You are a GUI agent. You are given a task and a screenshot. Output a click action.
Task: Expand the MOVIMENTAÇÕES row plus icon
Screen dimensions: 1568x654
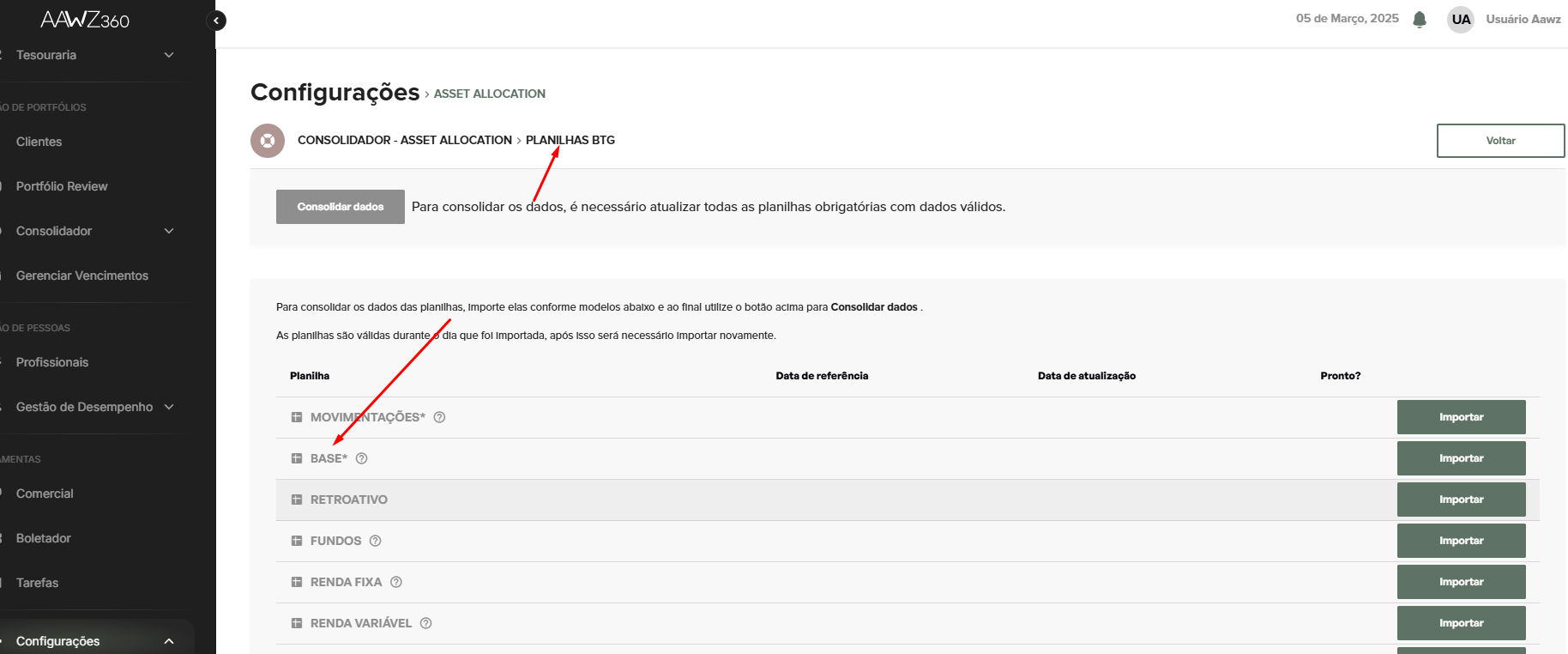pyautogui.click(x=297, y=417)
